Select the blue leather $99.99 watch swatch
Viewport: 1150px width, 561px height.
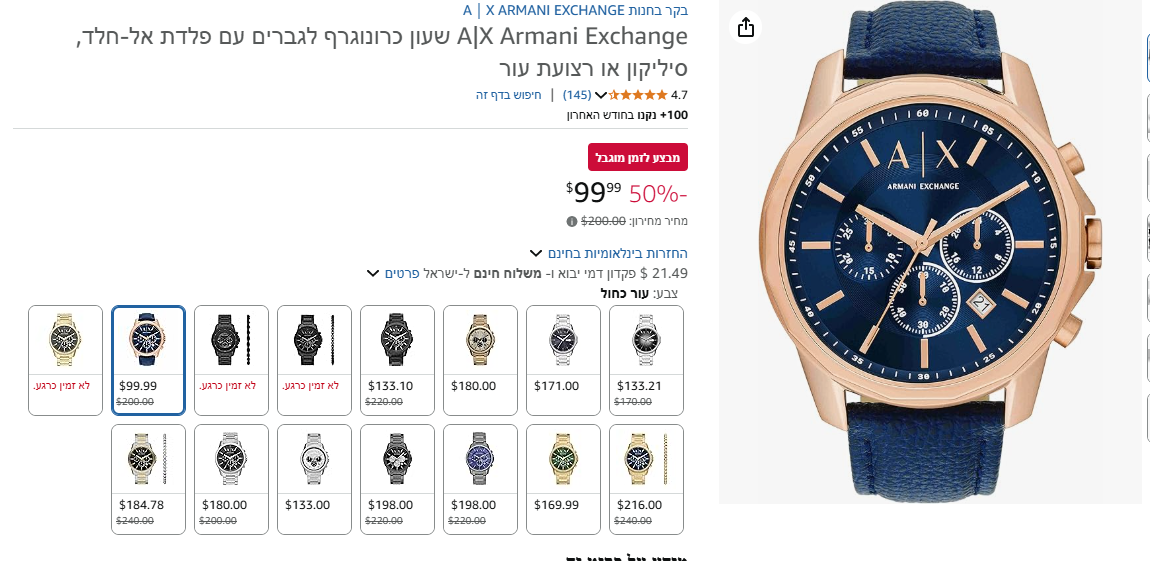pos(148,360)
